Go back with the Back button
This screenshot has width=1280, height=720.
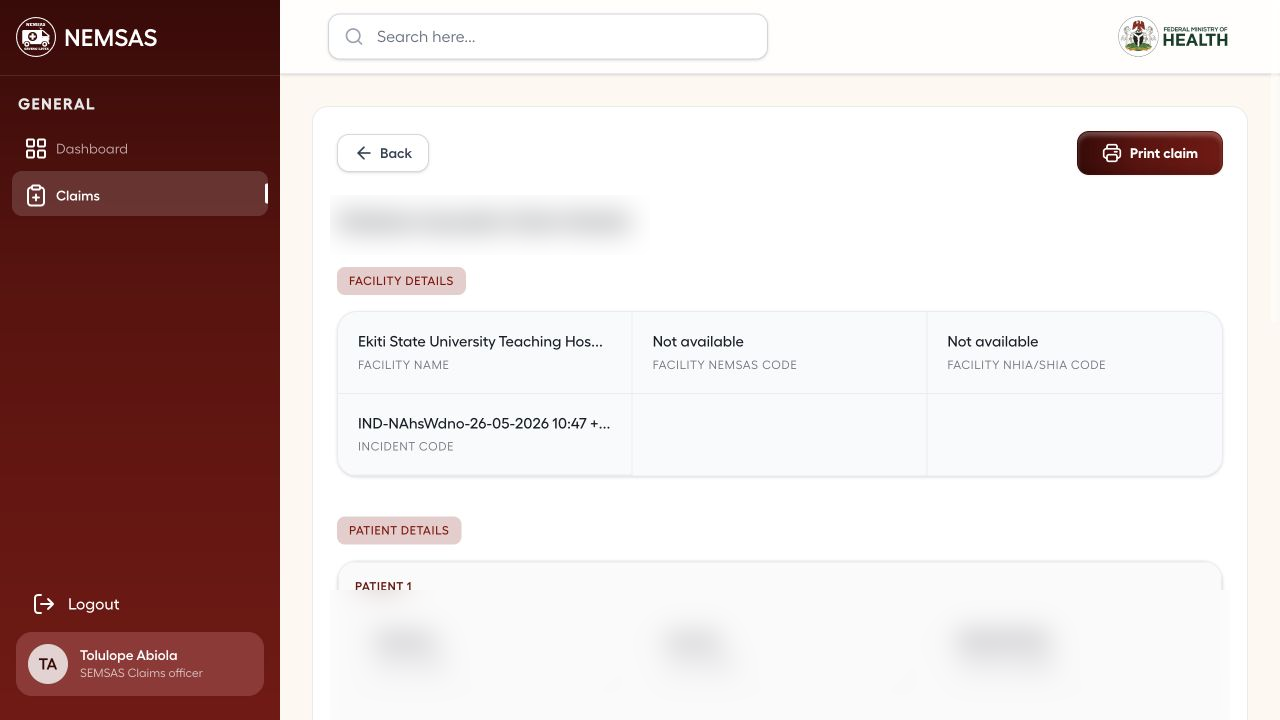point(383,153)
